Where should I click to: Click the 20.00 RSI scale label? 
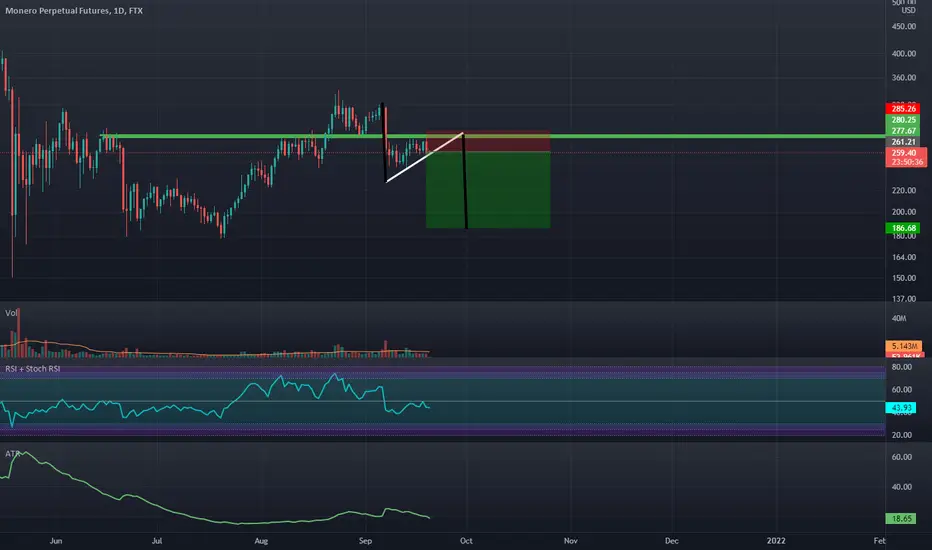[x=902, y=435]
